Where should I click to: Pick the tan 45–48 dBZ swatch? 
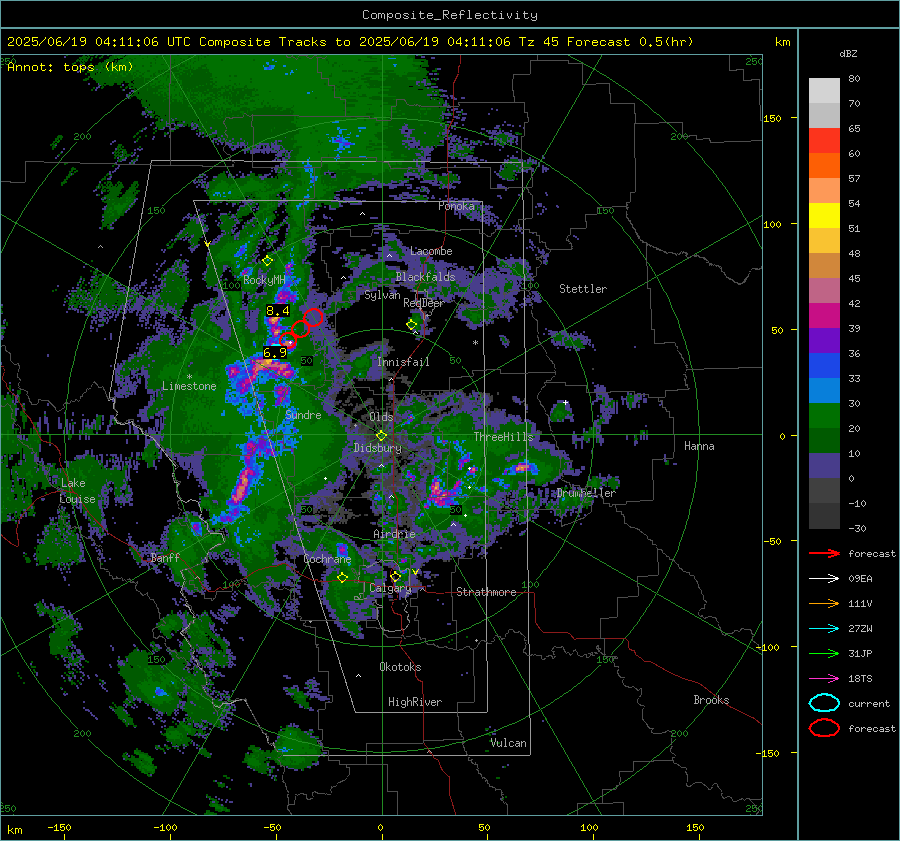pyautogui.click(x=824, y=266)
